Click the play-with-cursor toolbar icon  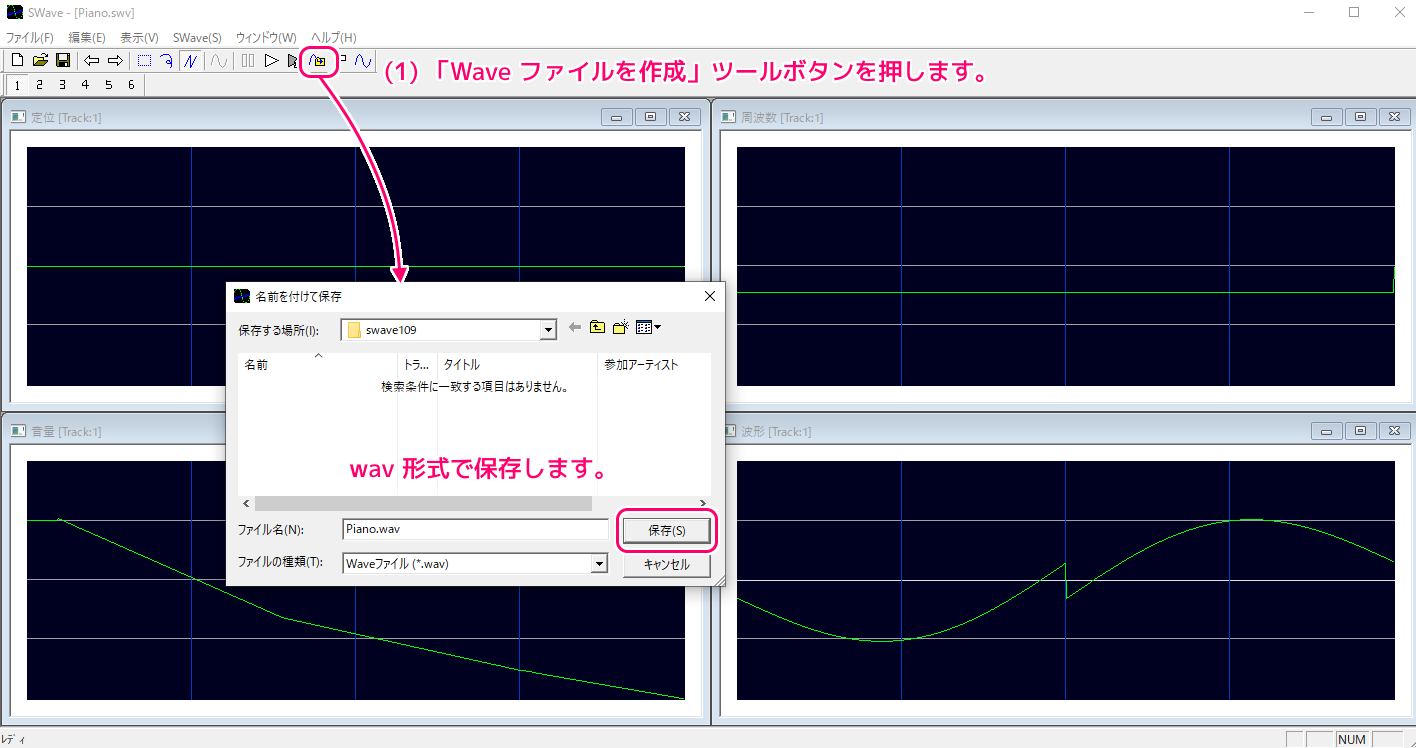coord(292,61)
